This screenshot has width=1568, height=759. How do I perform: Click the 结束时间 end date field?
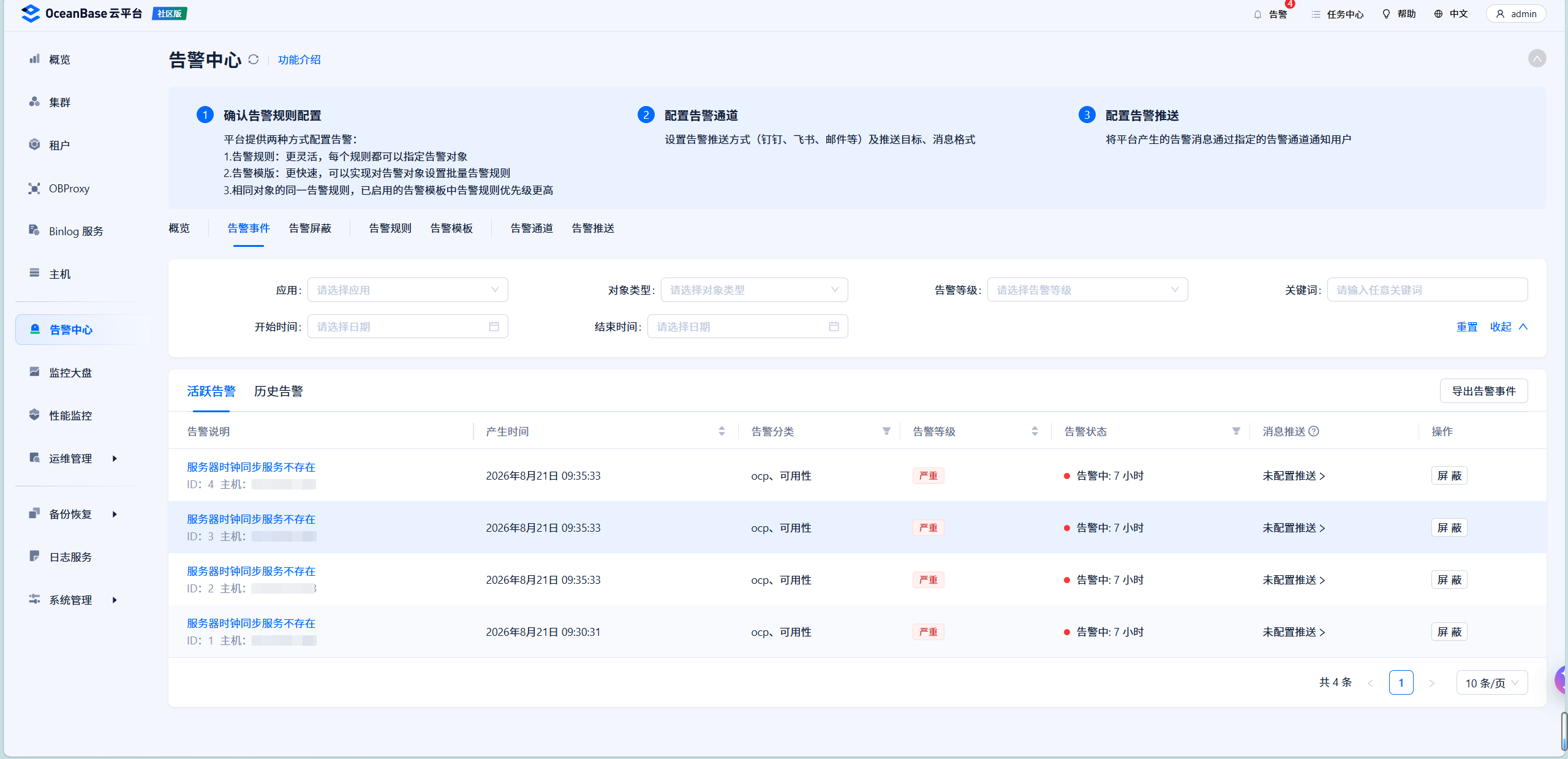[748, 327]
